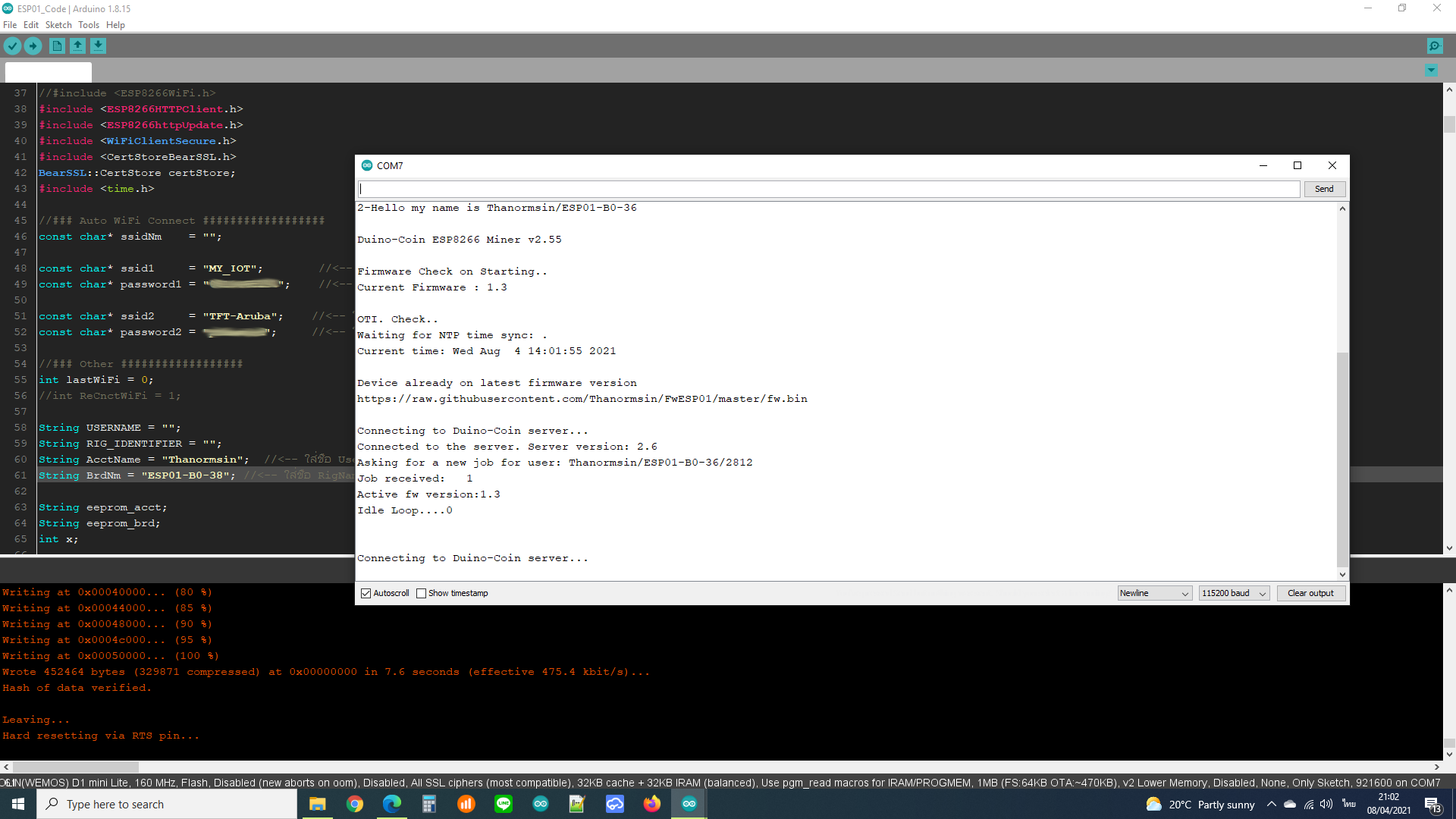Click the AcctName "Thanormsin" code line
Viewport: 1456px width, 819px height.
tap(144, 460)
